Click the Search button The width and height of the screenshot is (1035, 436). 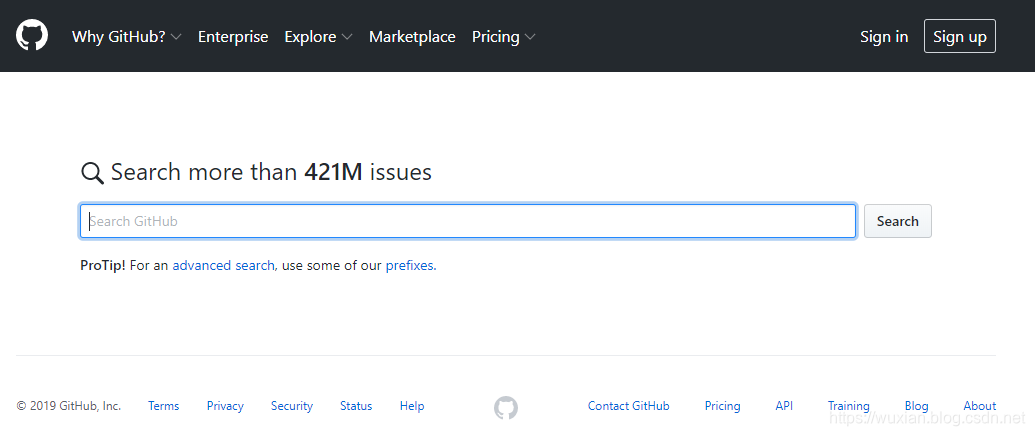click(x=898, y=221)
